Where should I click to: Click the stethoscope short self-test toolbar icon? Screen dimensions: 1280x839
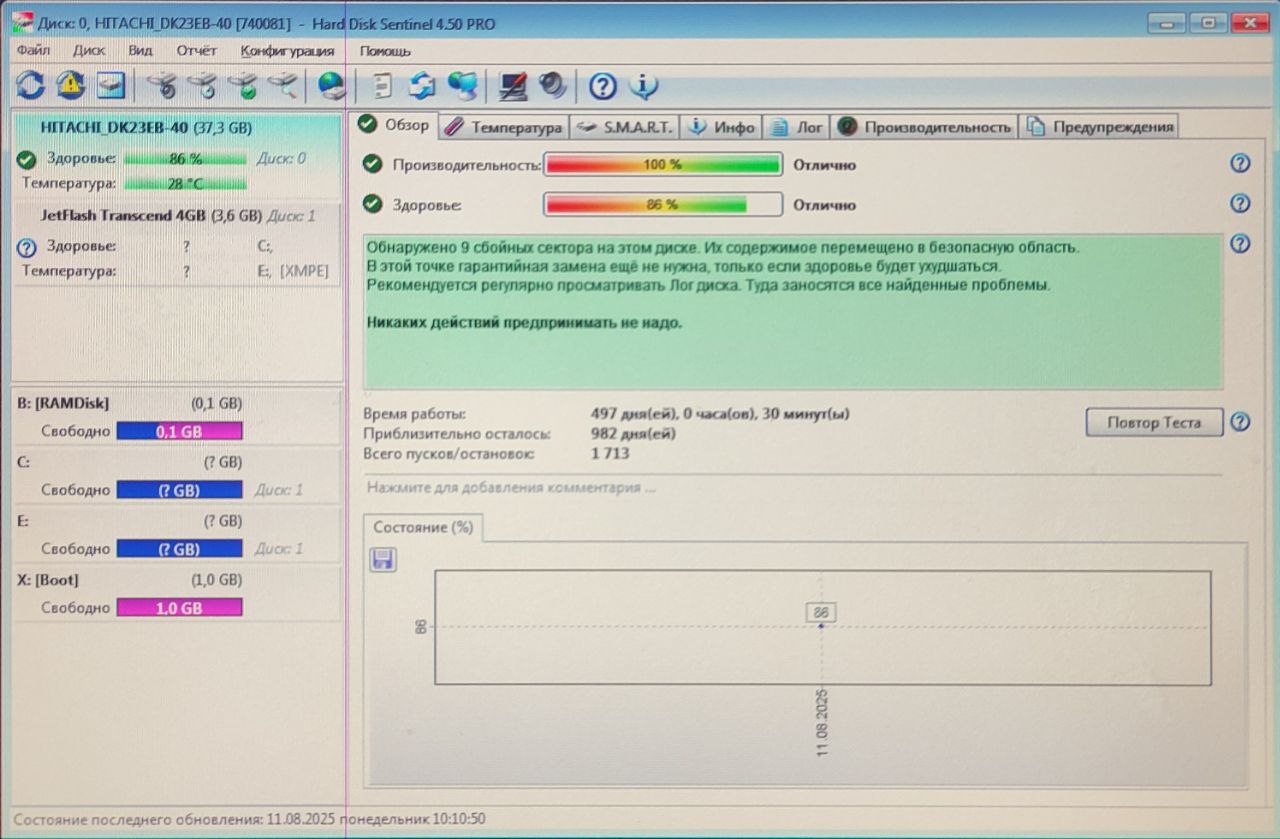coord(163,86)
